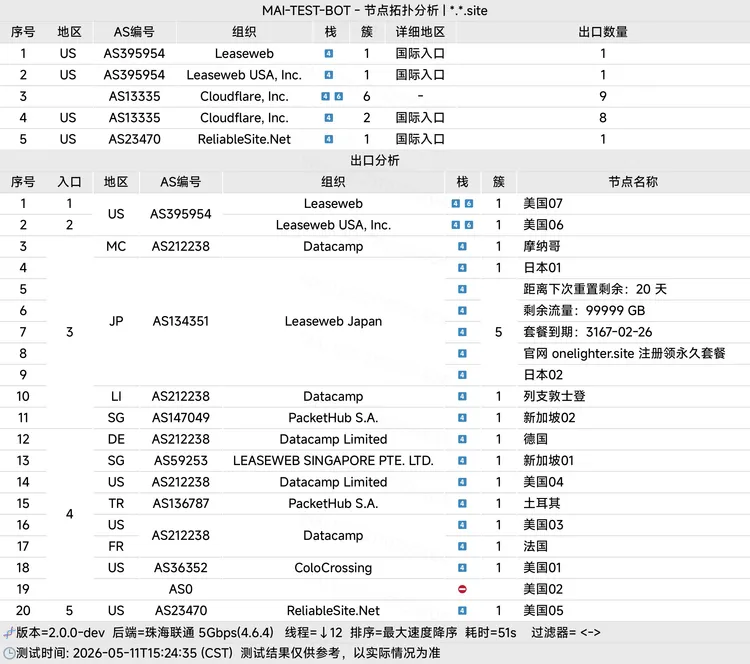Image resolution: width=750 pixels, height=664 pixels.
Task: Select the AS0 cell
Action: [x=181, y=589]
